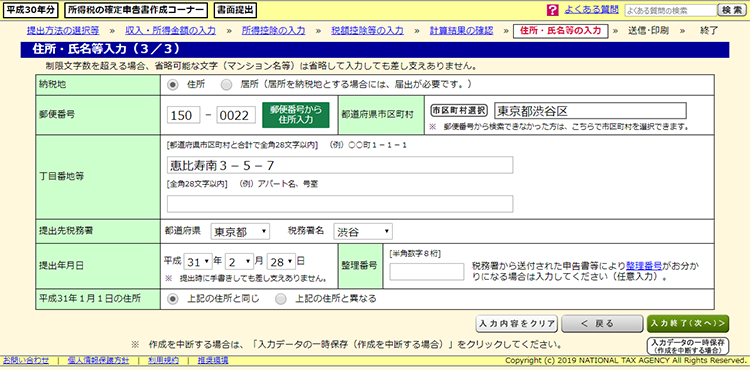
Task: Click 終了 step text
Action: click(x=709, y=31)
